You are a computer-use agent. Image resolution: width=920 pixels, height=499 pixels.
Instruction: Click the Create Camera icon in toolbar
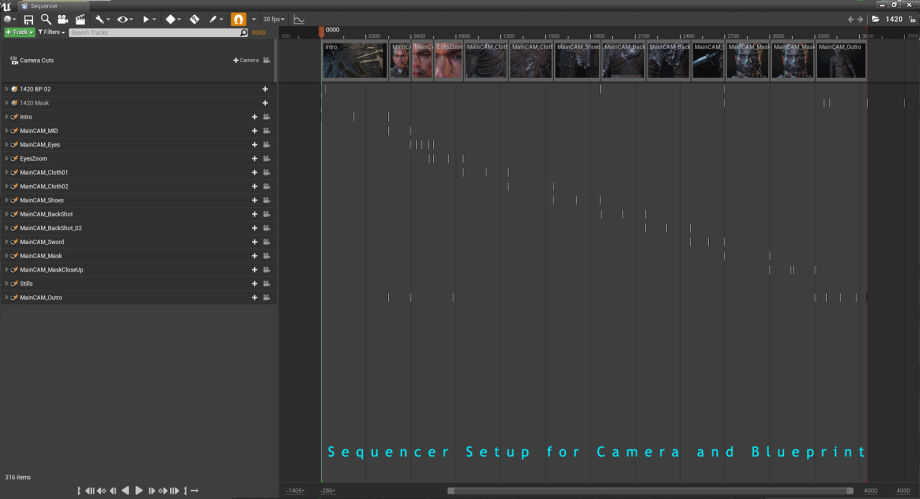click(x=62, y=19)
